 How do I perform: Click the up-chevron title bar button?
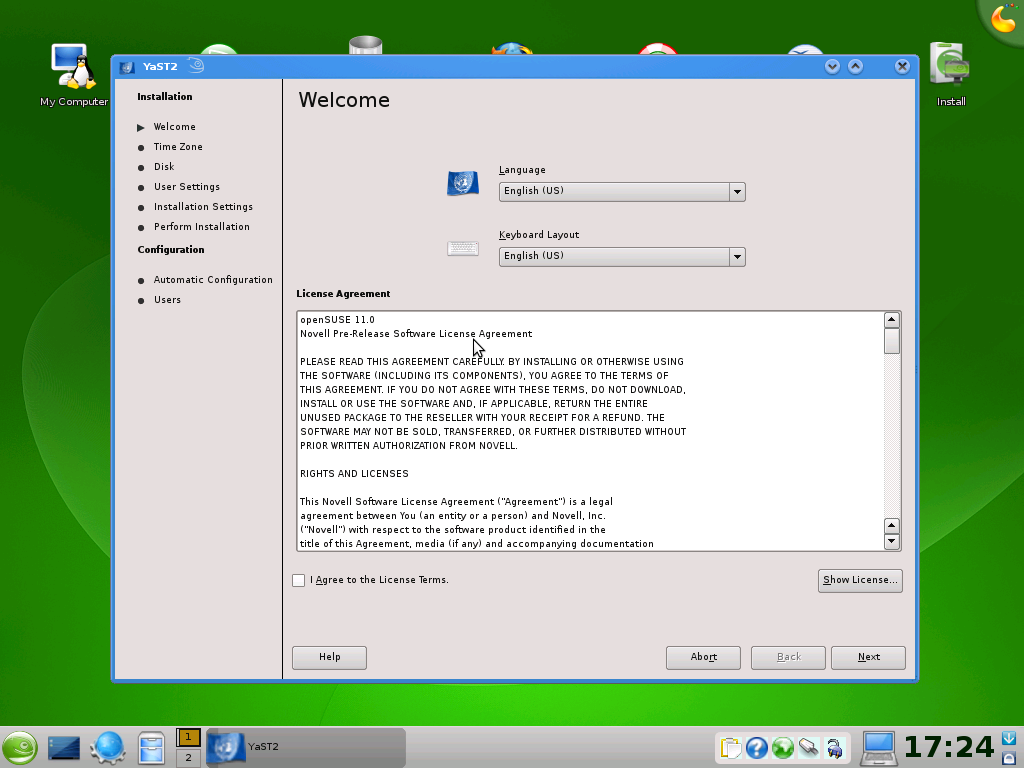pyautogui.click(x=856, y=66)
